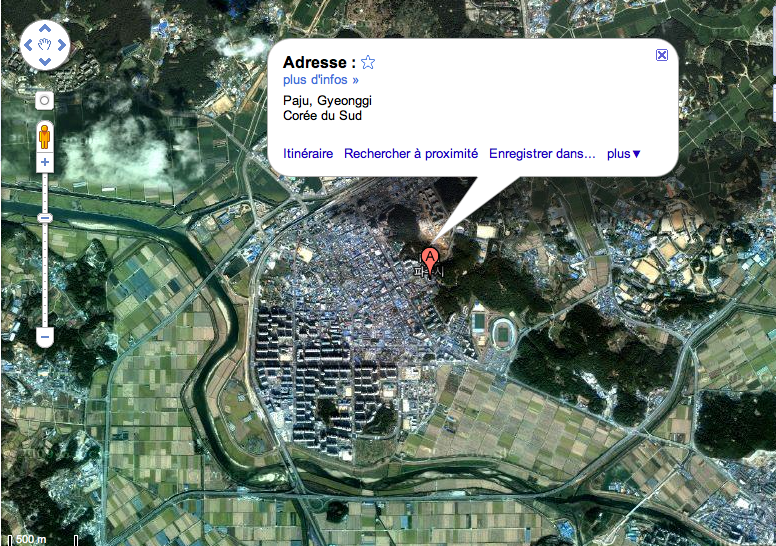Select 'Rechercher à proximité'
Viewport: 776px width, 546px height.
pyautogui.click(x=411, y=154)
